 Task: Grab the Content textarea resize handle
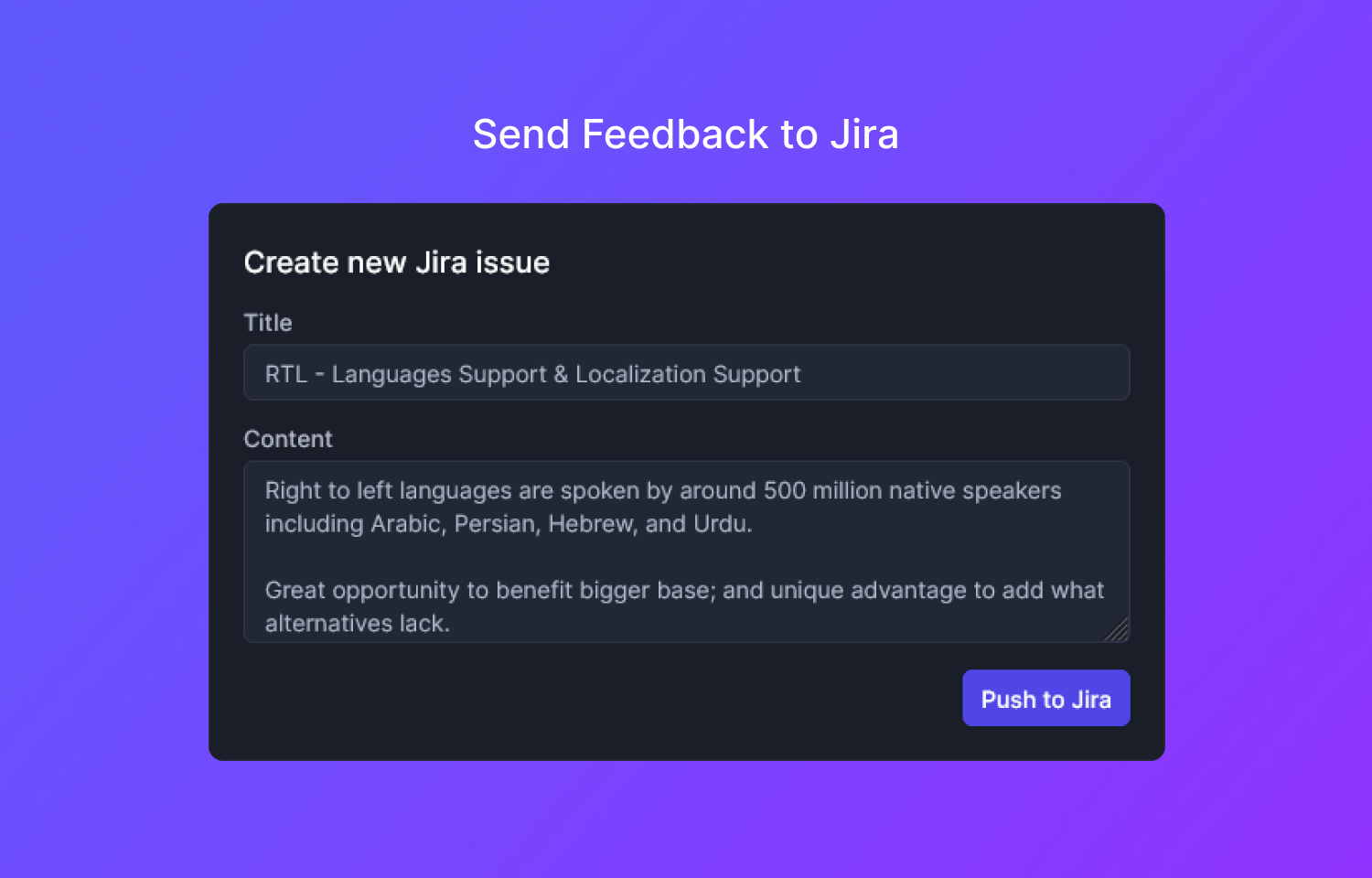(1119, 632)
